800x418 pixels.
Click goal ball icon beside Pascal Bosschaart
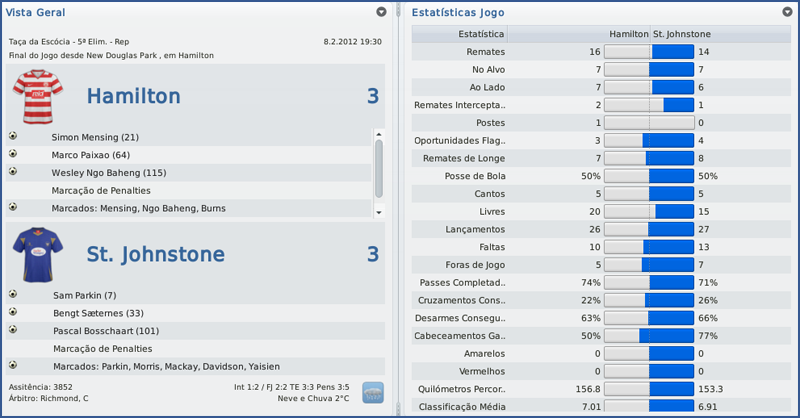tap(13, 330)
